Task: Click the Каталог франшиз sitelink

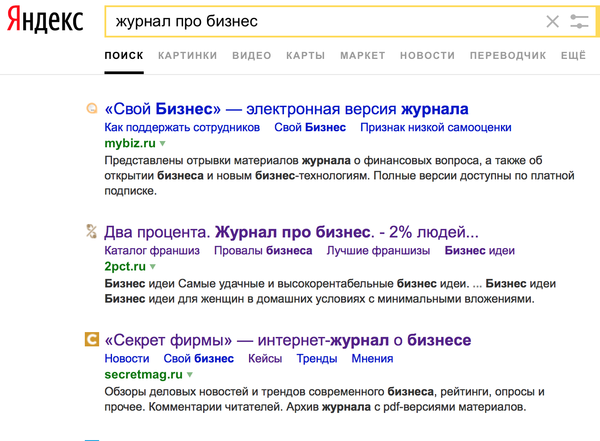Action: (x=152, y=250)
